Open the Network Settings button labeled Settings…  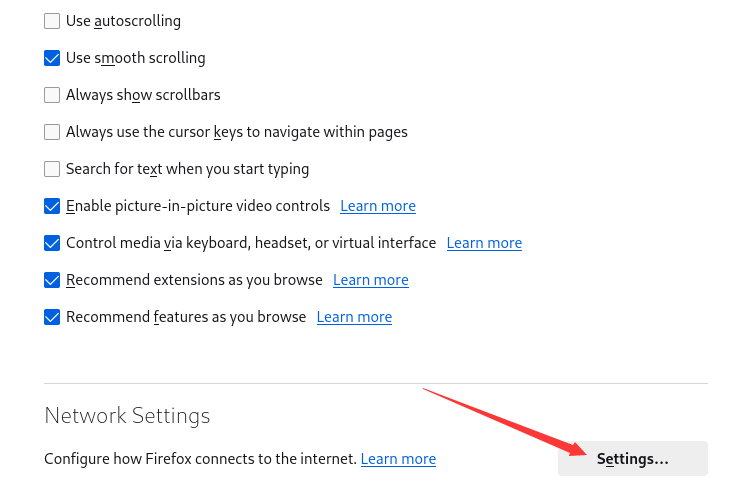point(632,458)
